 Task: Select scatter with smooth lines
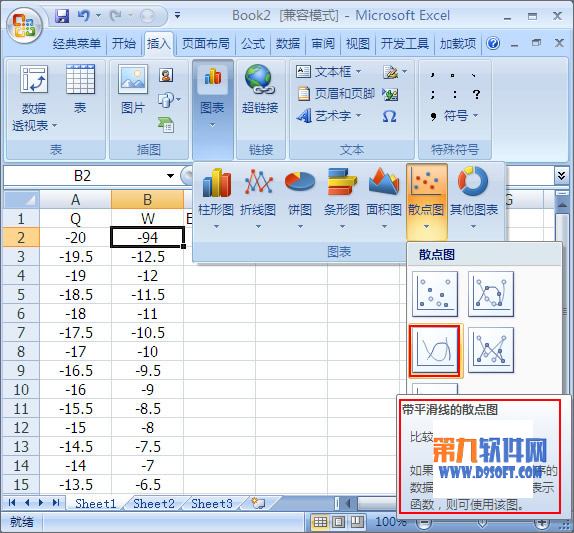435,350
